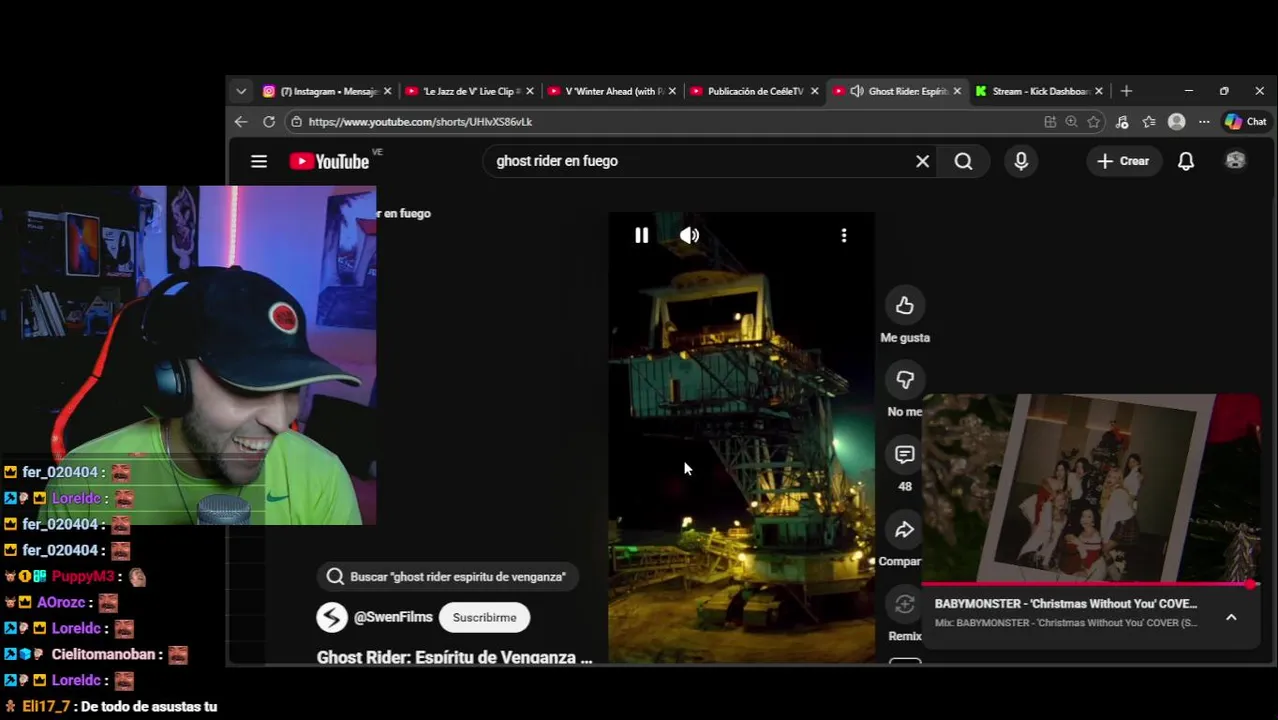Switch to Publicación de CeéleTV tab

752,91
